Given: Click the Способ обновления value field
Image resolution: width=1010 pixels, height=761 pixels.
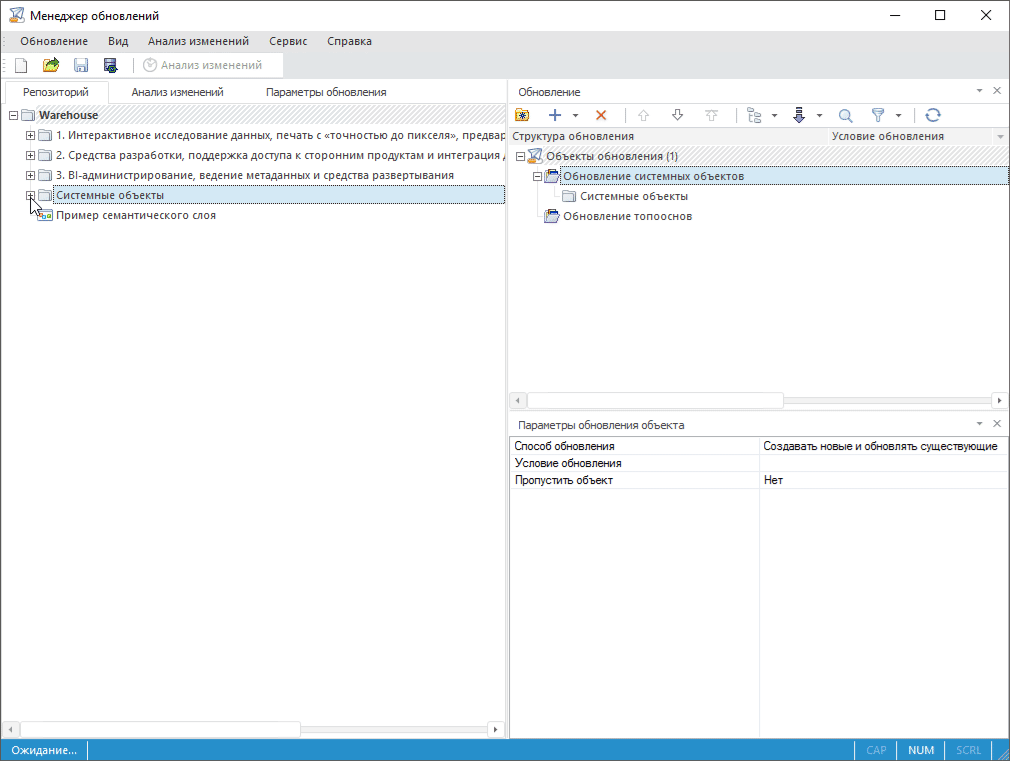Looking at the screenshot, I should [880, 446].
